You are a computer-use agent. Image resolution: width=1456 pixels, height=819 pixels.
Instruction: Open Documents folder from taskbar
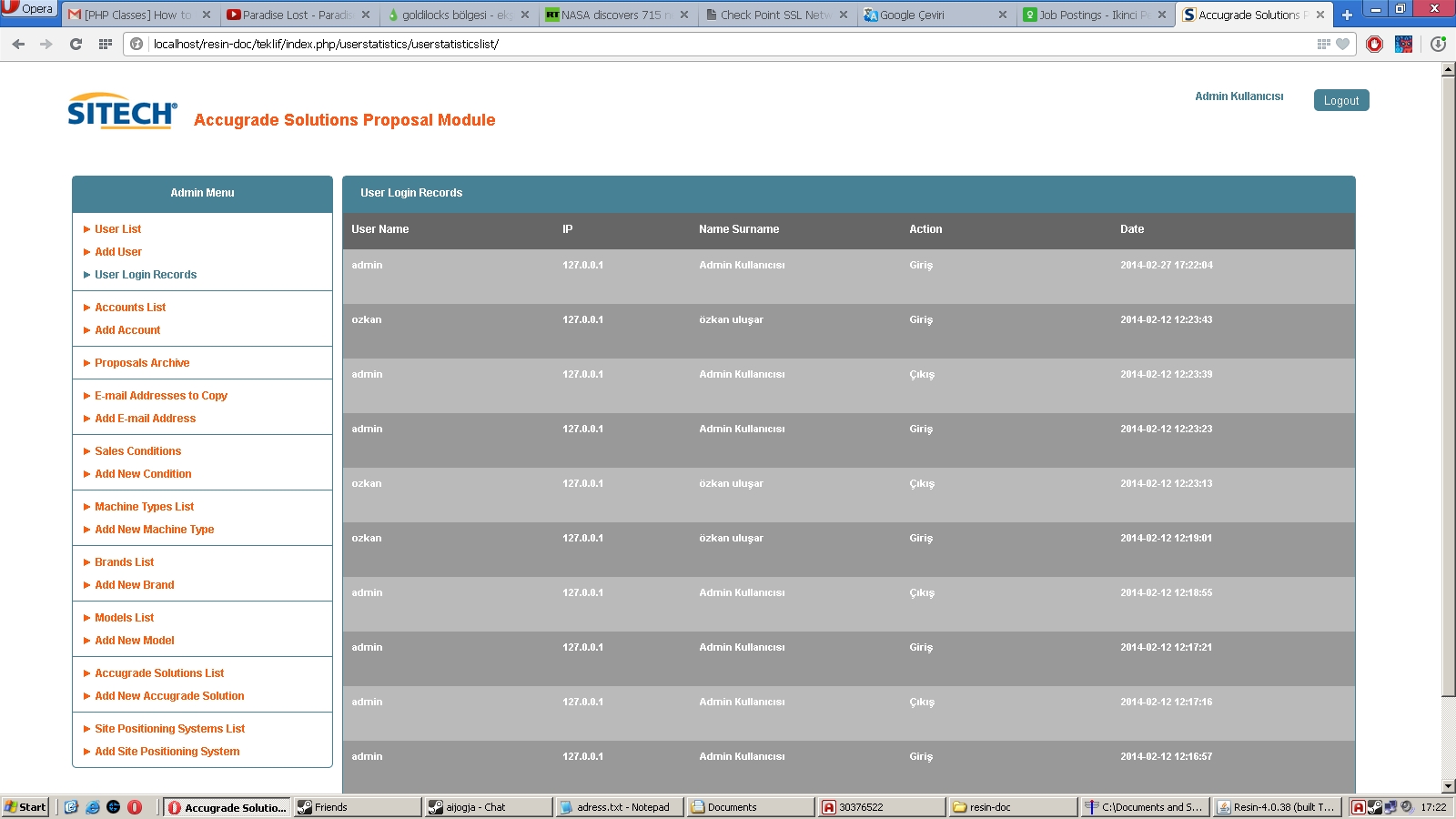pos(751,807)
